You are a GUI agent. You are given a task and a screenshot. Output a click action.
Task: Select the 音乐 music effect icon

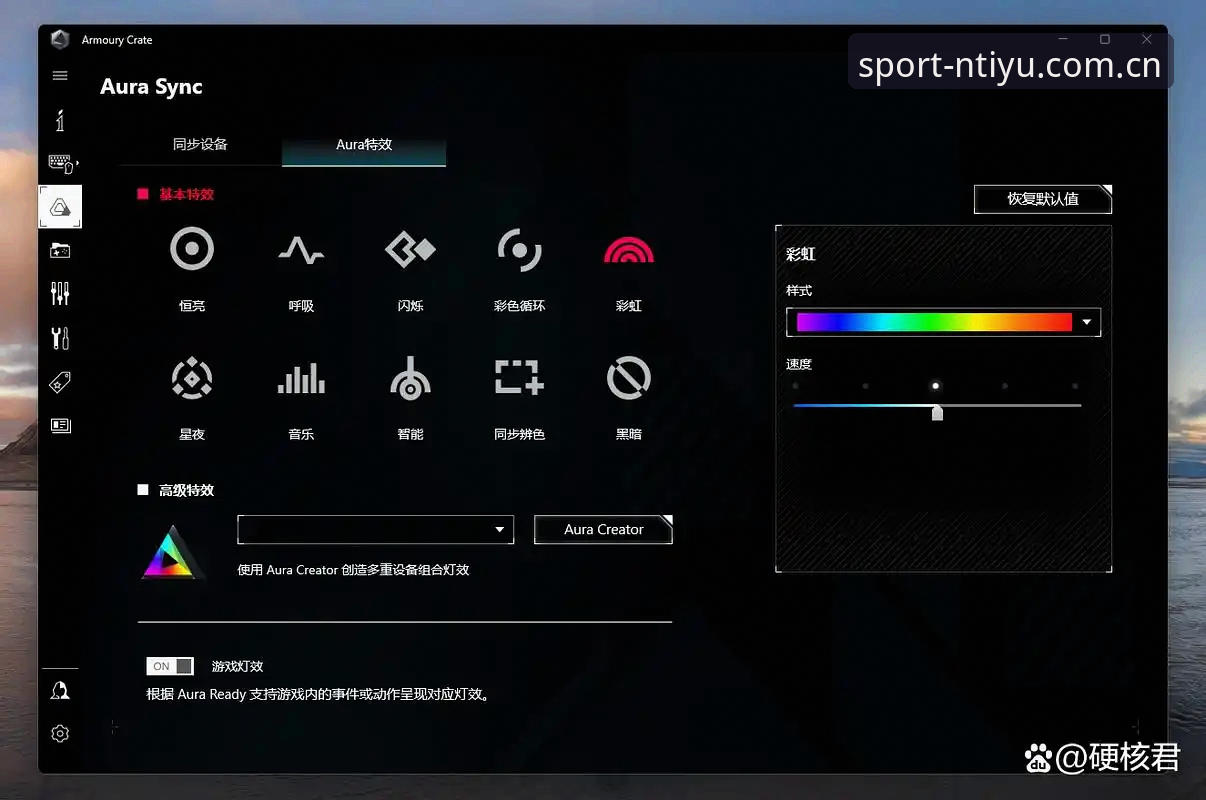click(301, 378)
